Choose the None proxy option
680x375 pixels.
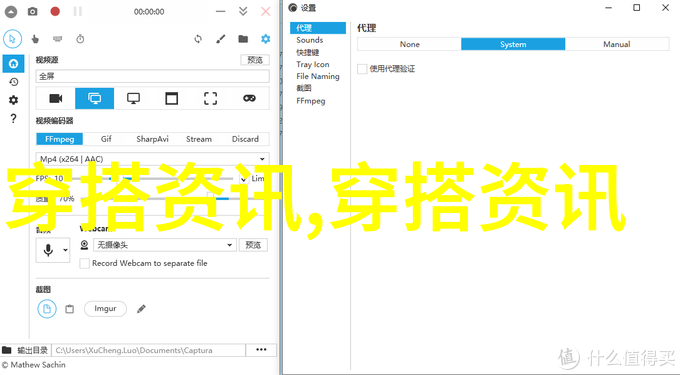click(409, 44)
